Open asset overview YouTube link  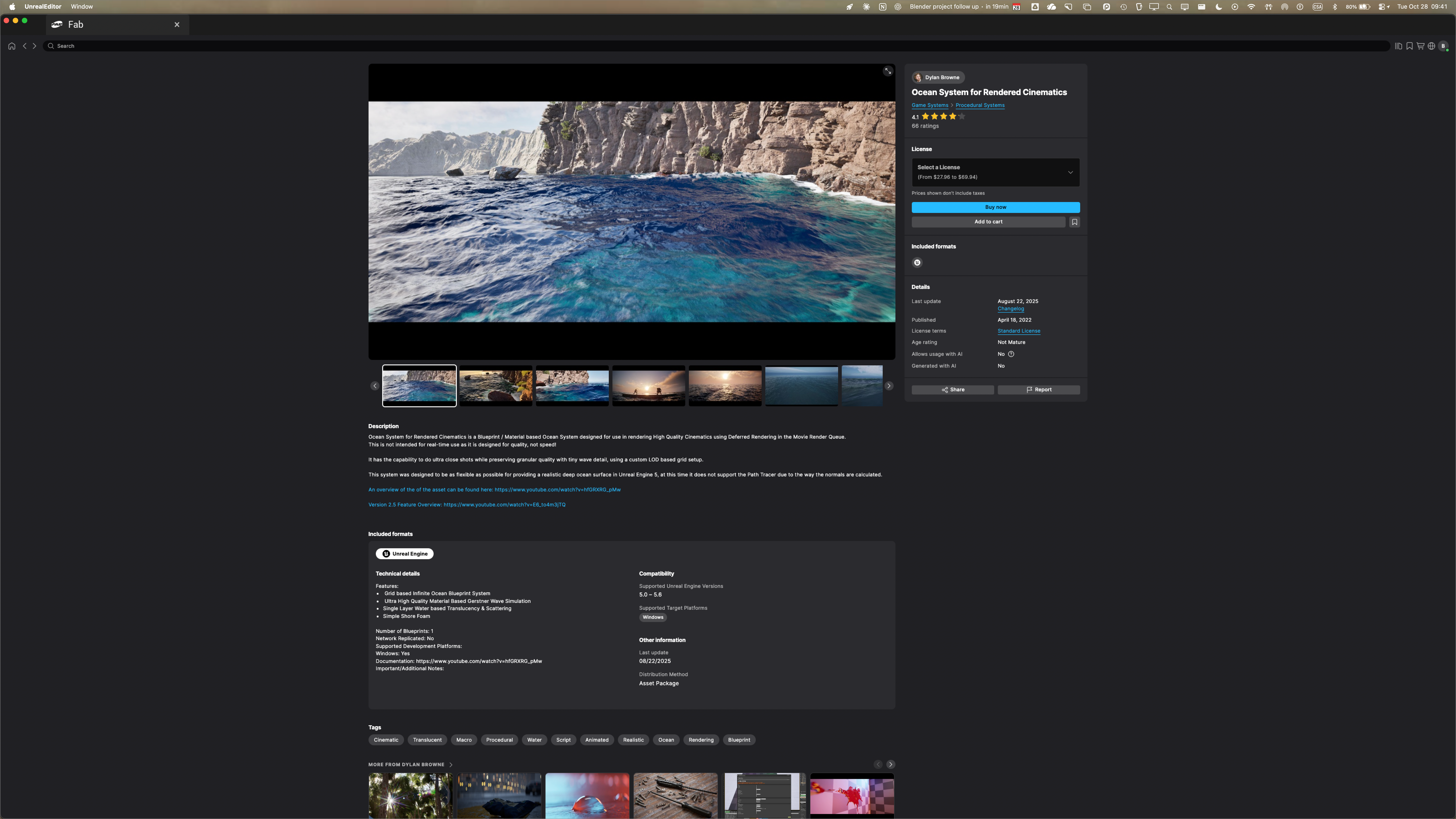495,490
